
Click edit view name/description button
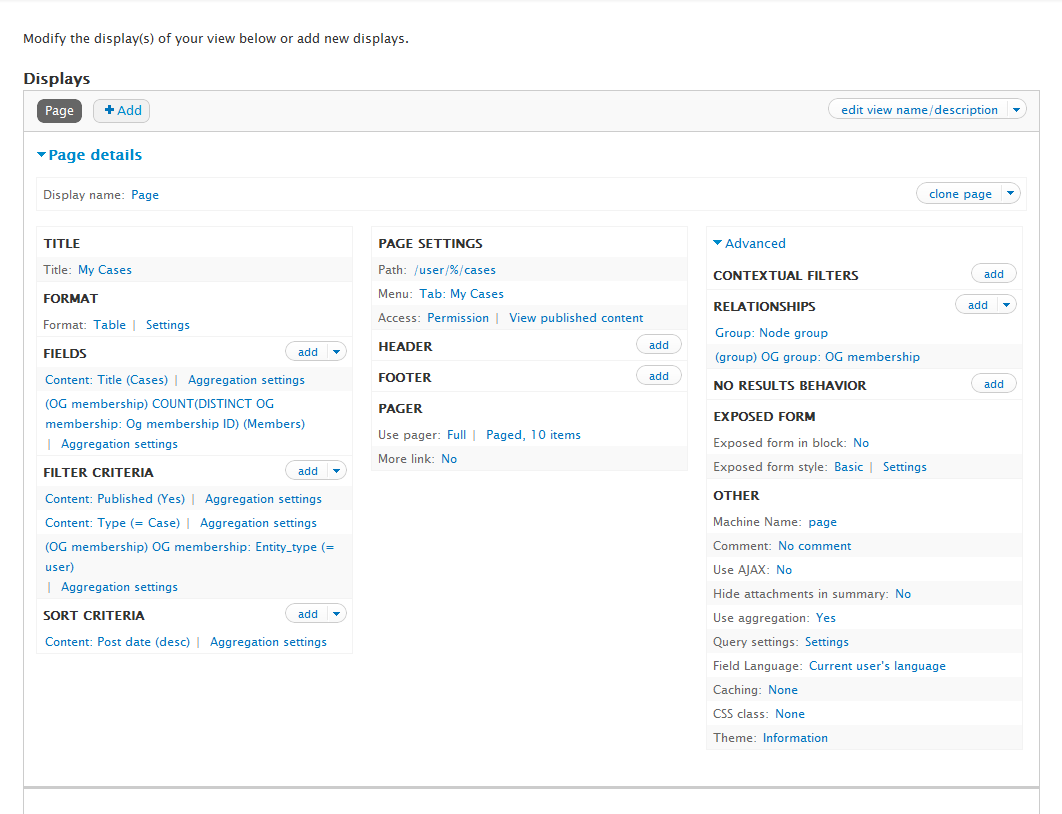click(x=919, y=110)
